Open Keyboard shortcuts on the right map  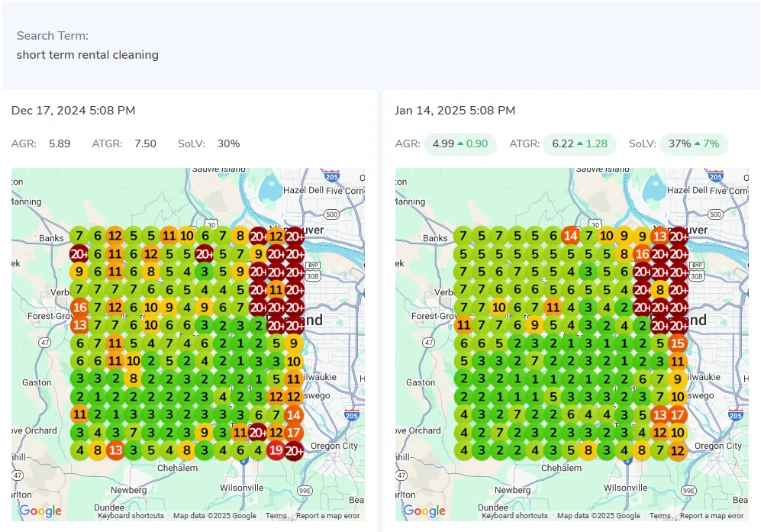(515, 516)
